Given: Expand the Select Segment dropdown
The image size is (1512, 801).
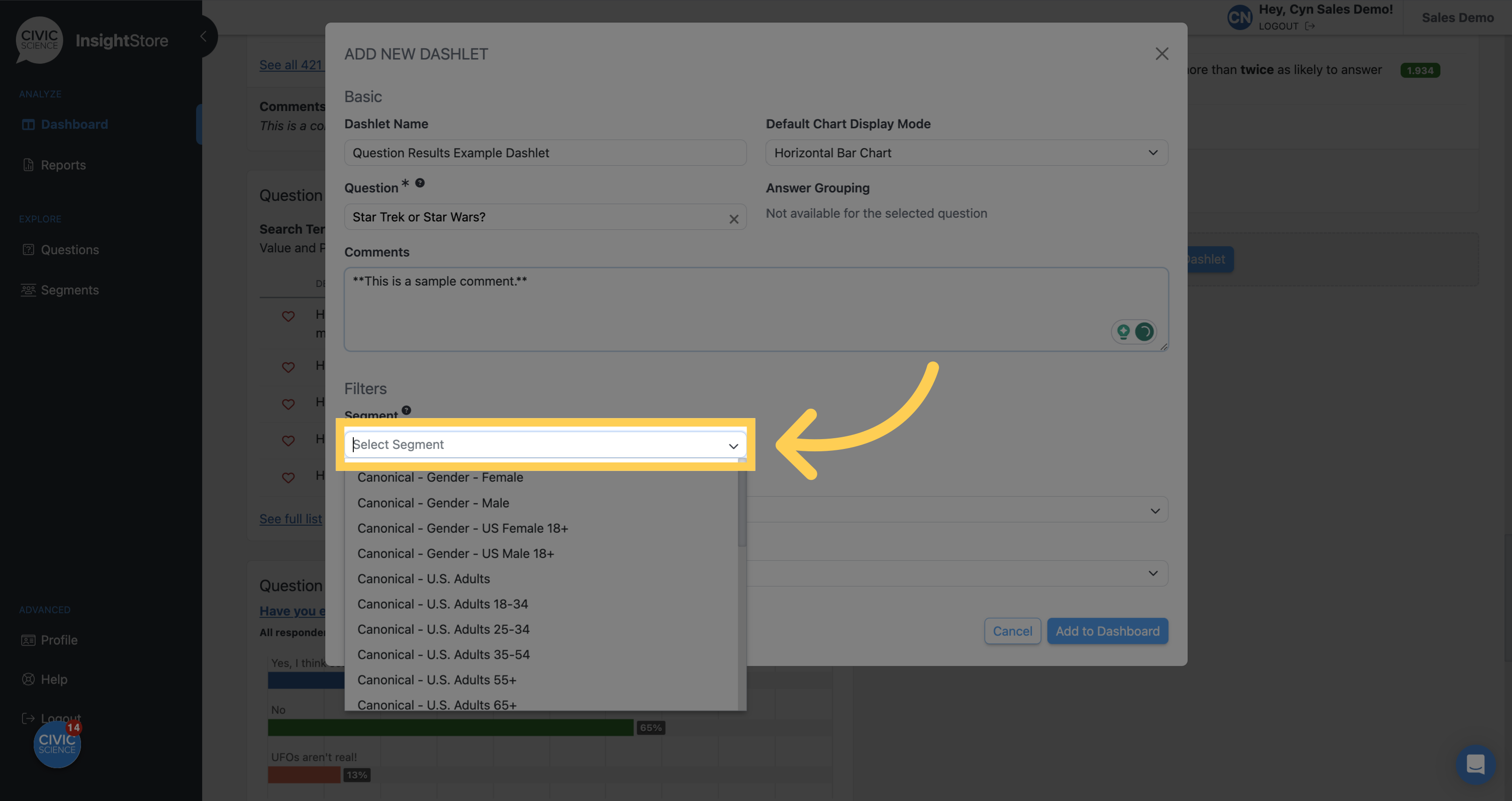Looking at the screenshot, I should [545, 445].
